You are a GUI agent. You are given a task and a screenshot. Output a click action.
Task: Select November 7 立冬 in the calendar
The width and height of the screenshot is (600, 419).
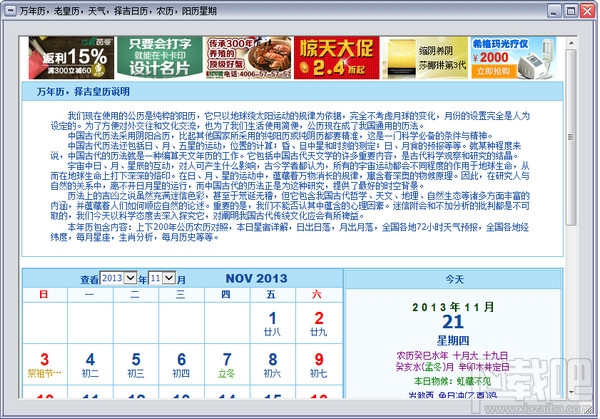pos(227,364)
